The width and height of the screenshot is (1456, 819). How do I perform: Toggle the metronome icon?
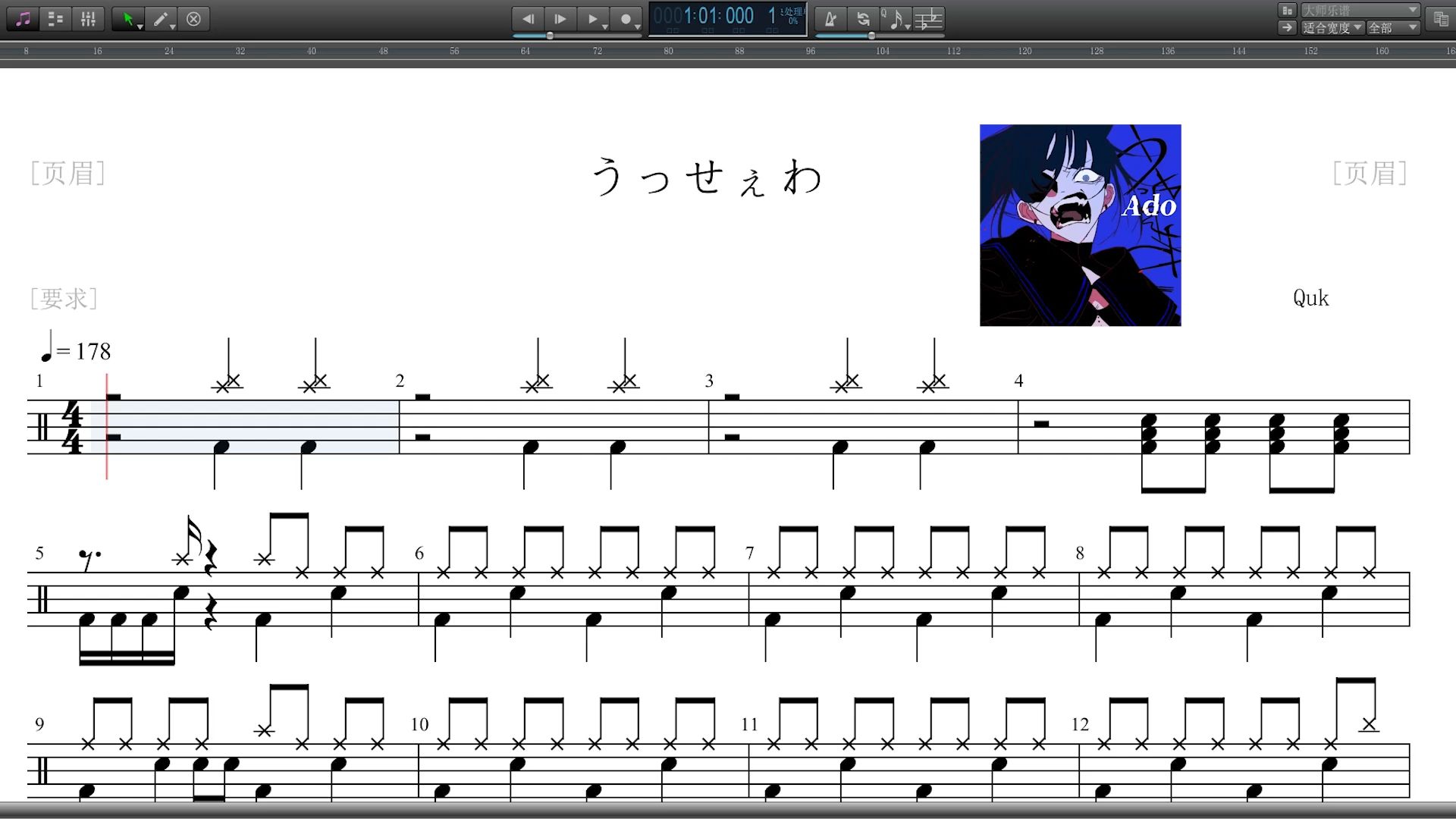point(830,19)
